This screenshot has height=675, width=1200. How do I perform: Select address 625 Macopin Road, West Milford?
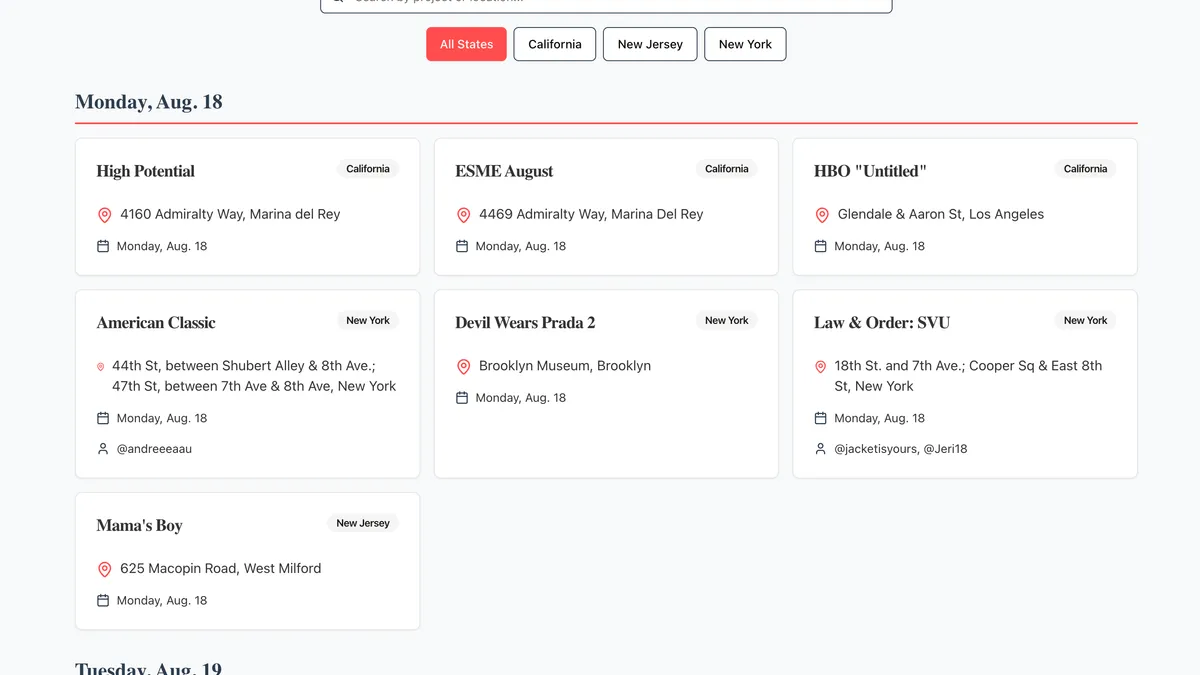[221, 568]
